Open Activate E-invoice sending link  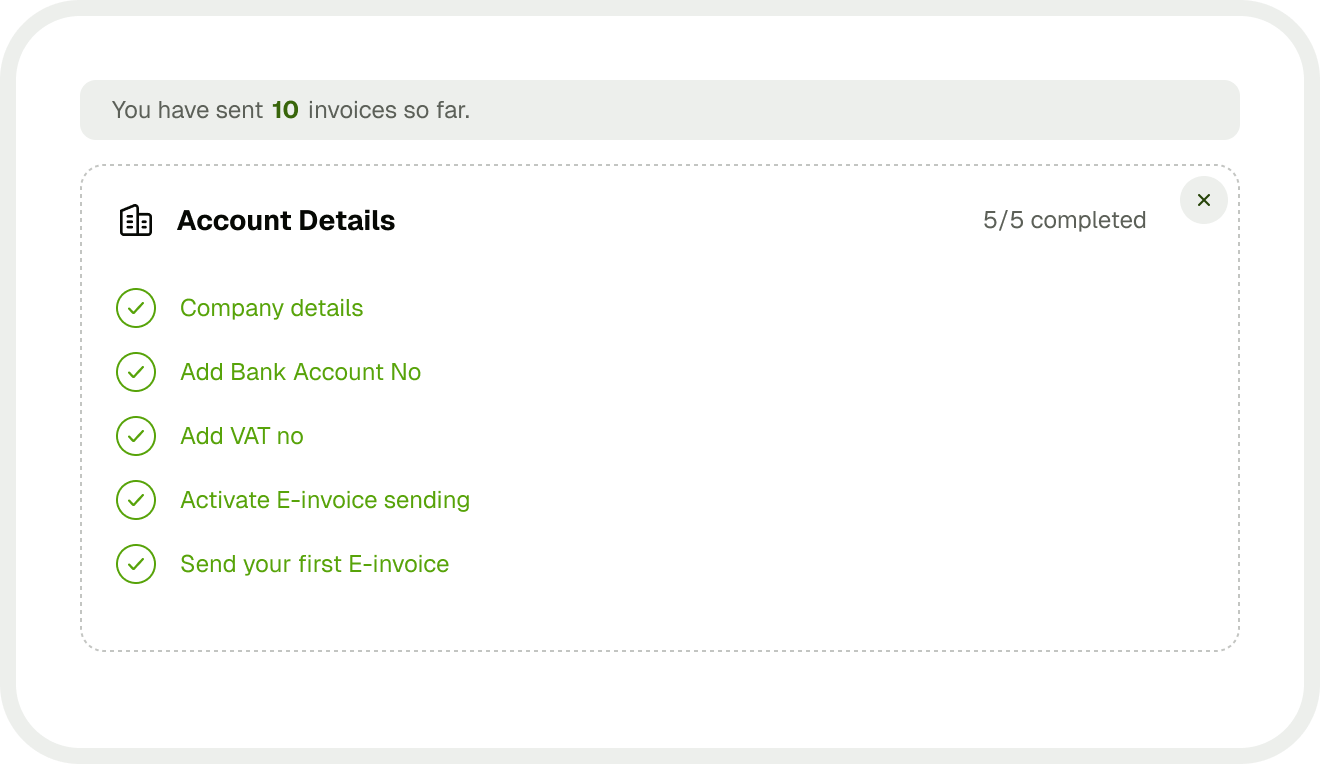[x=325, y=500]
